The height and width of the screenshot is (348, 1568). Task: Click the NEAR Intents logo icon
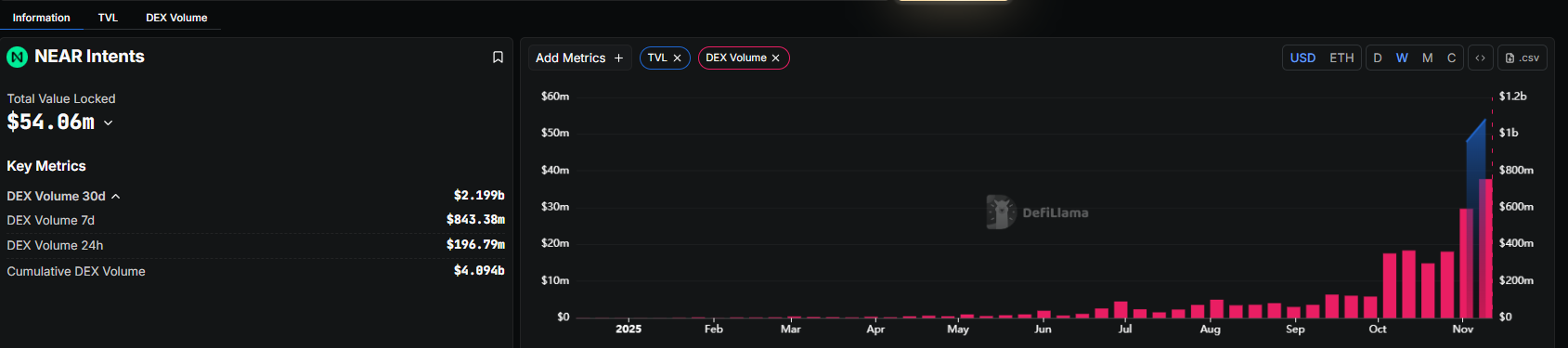click(17, 58)
